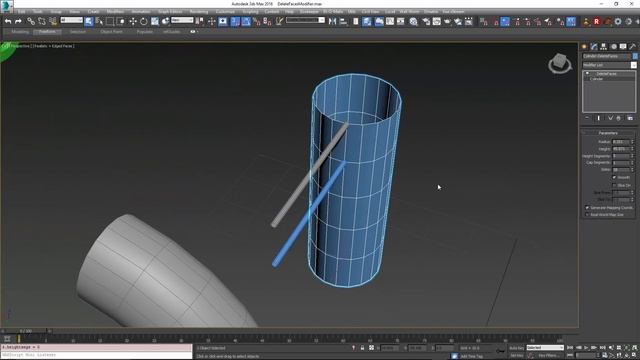Collapse the Parameters rollout header
Viewport: 640px width, 360px height.
pyautogui.click(x=608, y=133)
